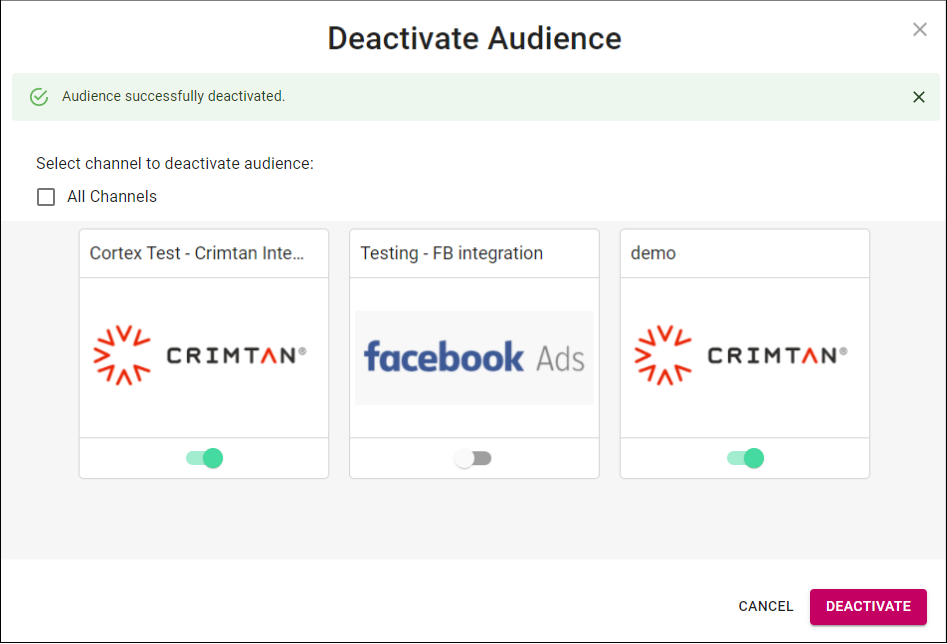Click the Testing - FB integration title
This screenshot has width=947, height=644.
point(452,253)
